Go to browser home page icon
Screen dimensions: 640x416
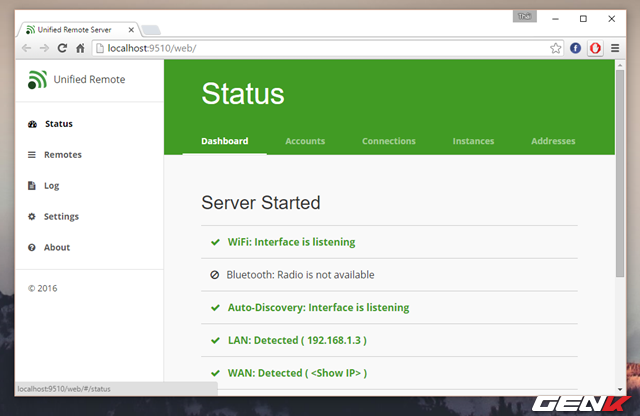pyautogui.click(x=80, y=48)
